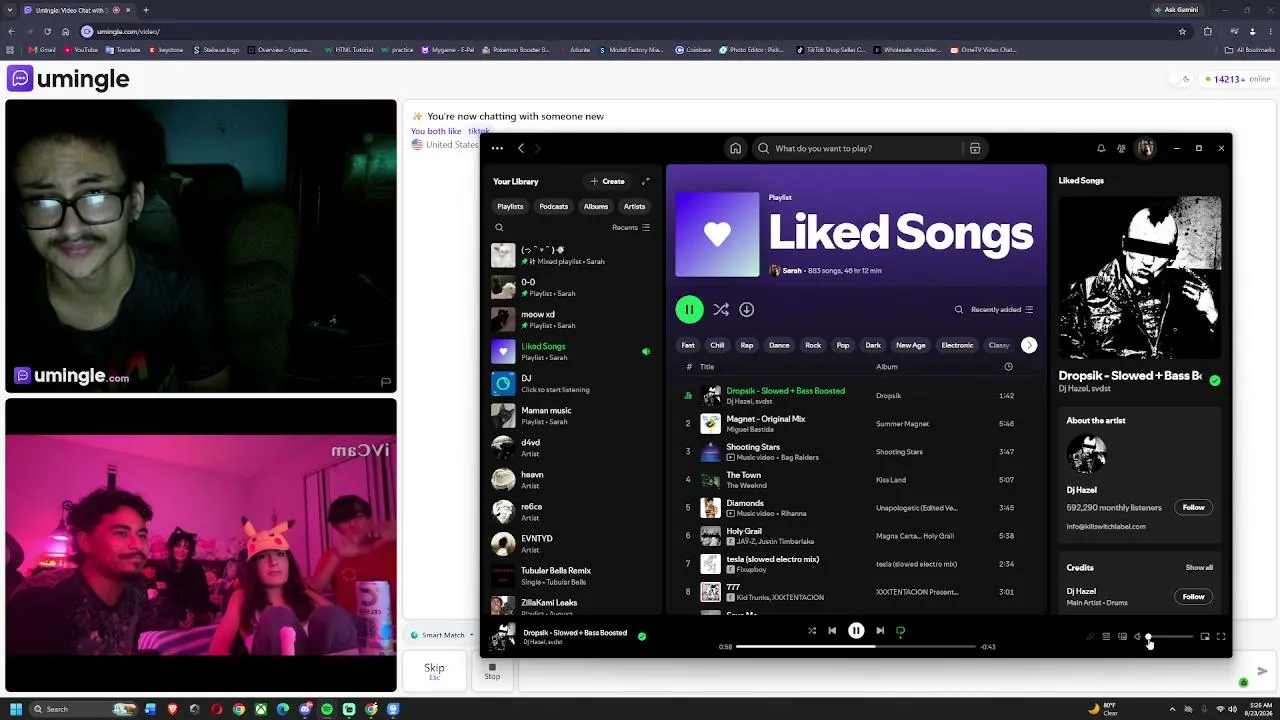Toggle Smart Shuffle beside the Liked Songs play button
This screenshot has height=720, width=1280.
(721, 310)
